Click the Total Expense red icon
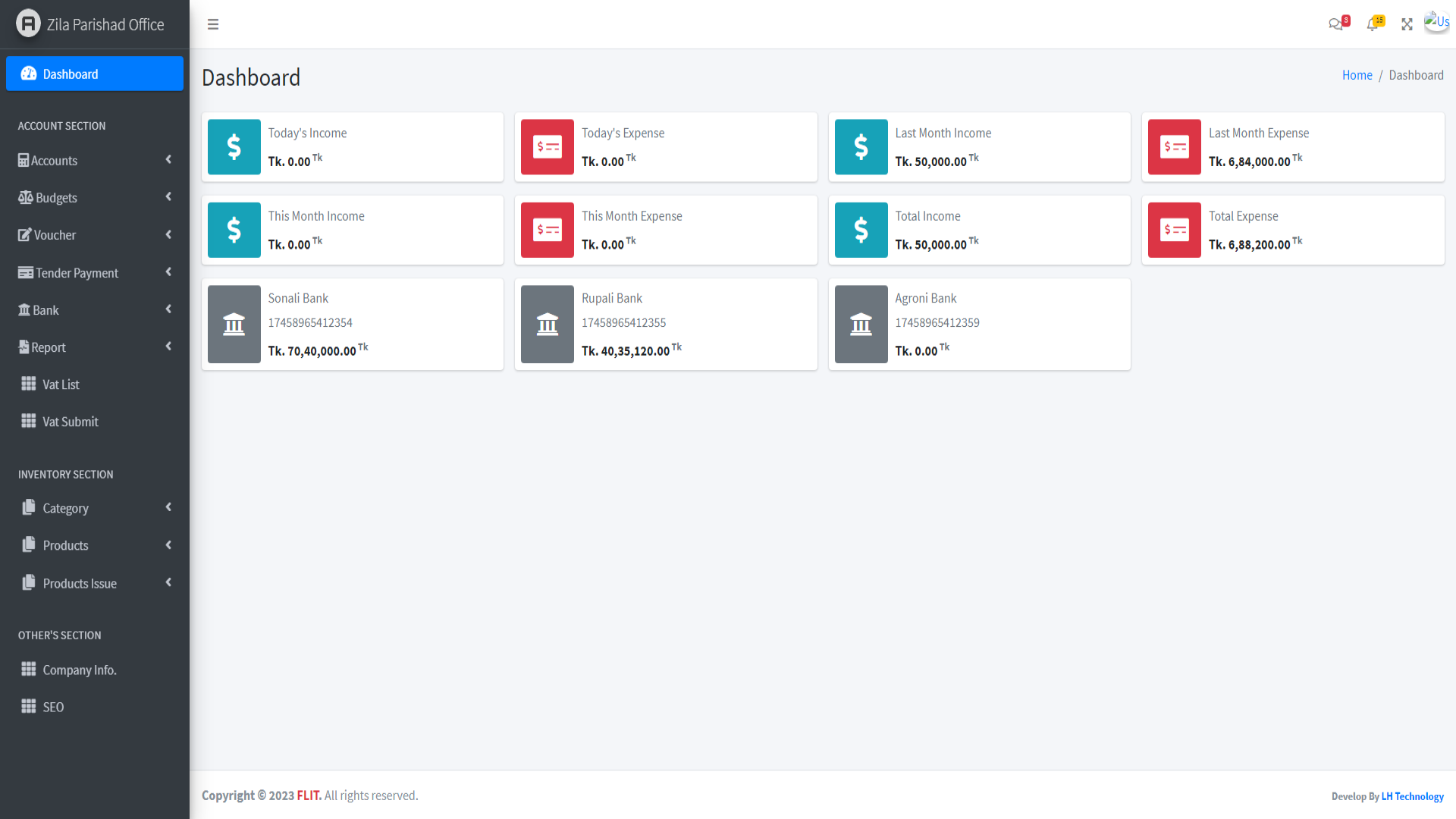The image size is (1456, 819). tap(1174, 230)
